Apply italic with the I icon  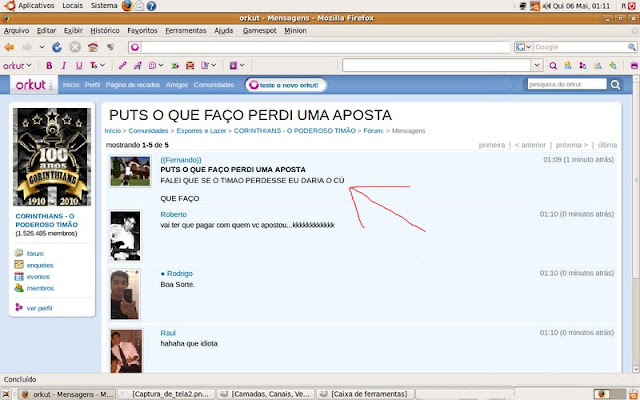pyautogui.click(x=64, y=65)
